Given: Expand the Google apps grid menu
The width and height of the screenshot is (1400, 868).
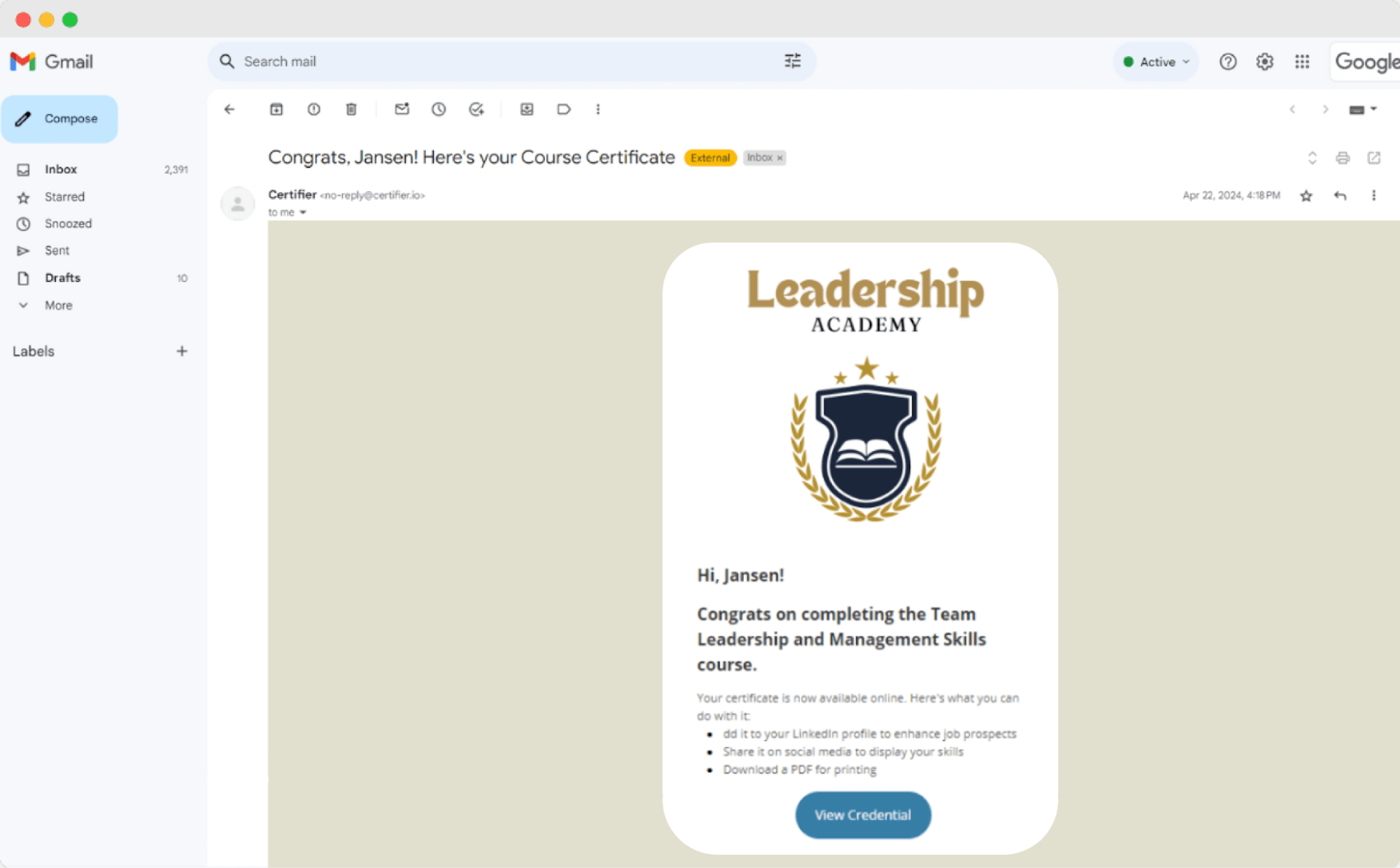Looking at the screenshot, I should (1302, 61).
